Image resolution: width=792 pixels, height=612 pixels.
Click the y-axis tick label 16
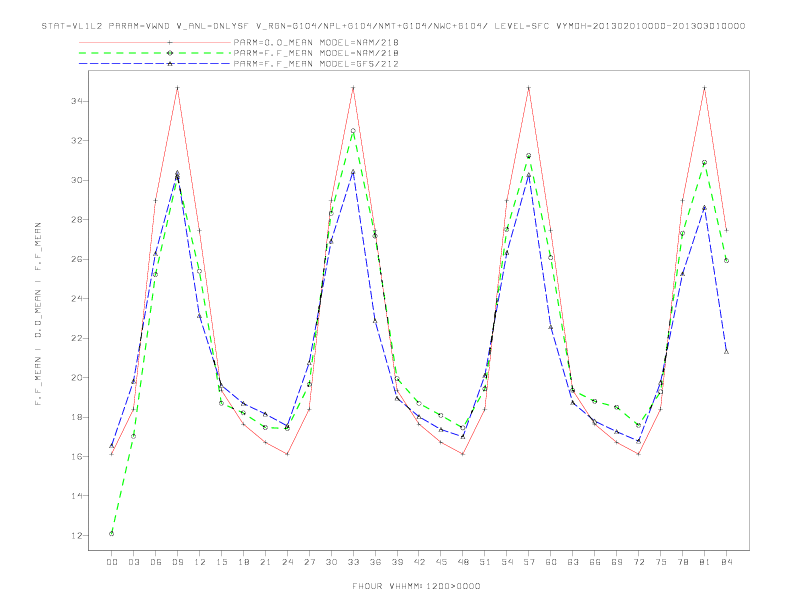[77, 456]
